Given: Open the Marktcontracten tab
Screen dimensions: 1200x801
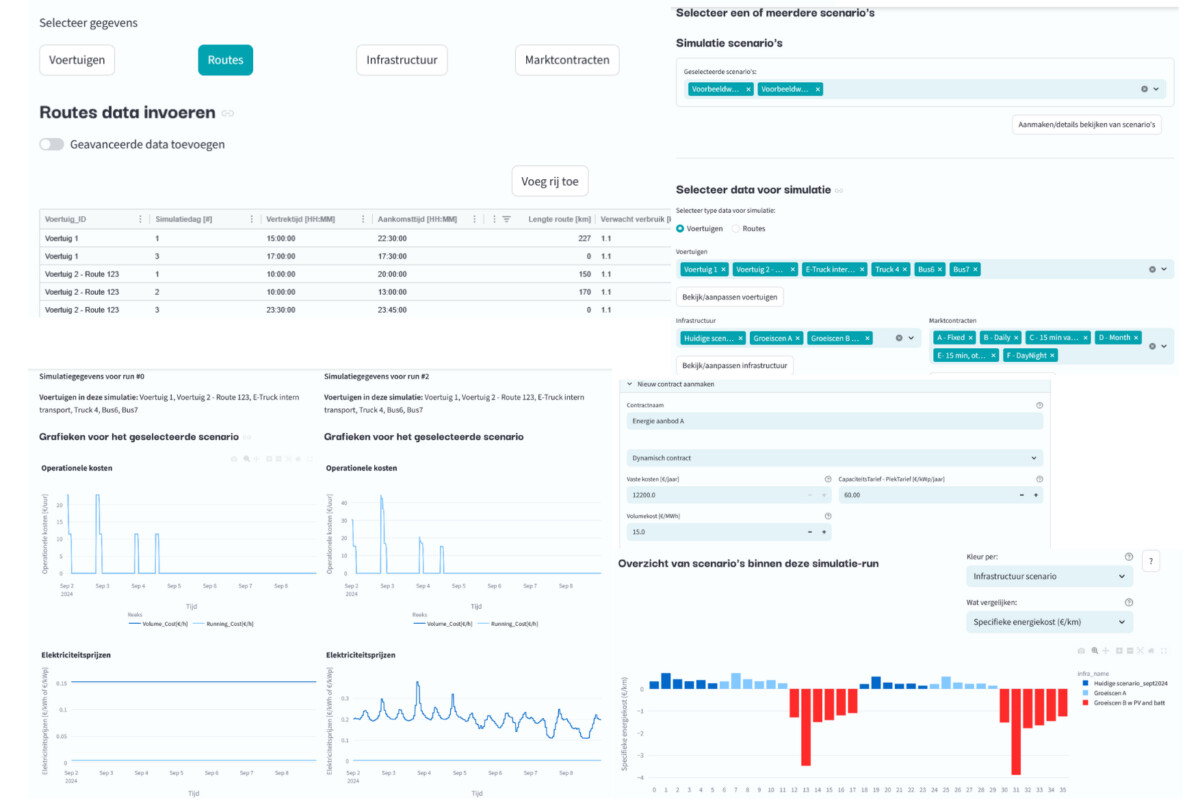Looking at the screenshot, I should click(567, 60).
